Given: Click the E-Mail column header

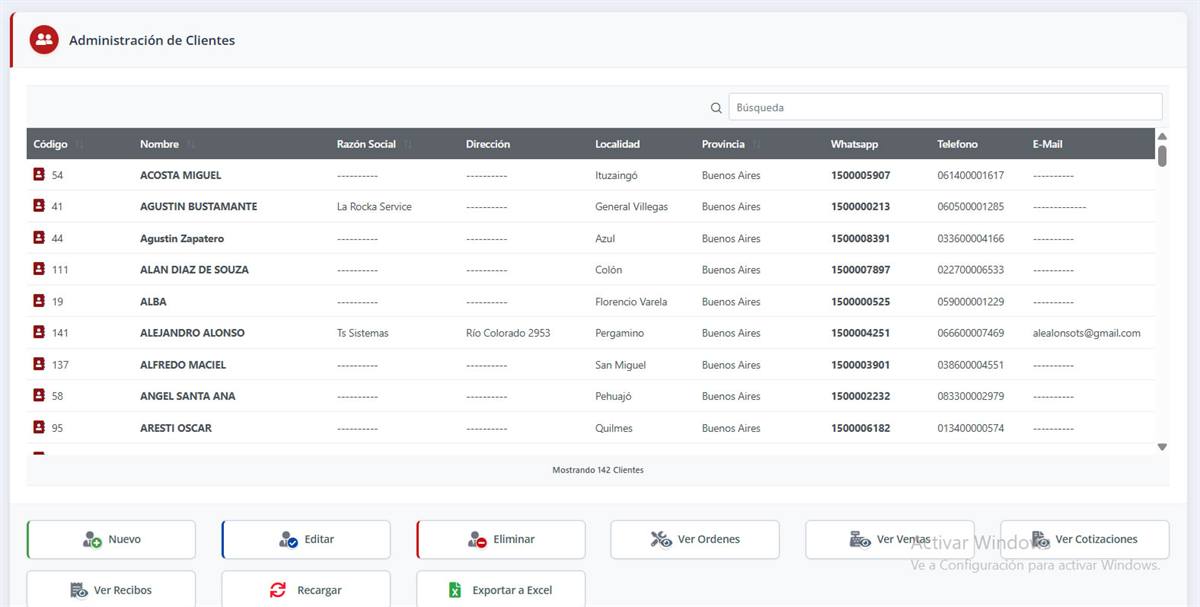Looking at the screenshot, I should [1047, 144].
